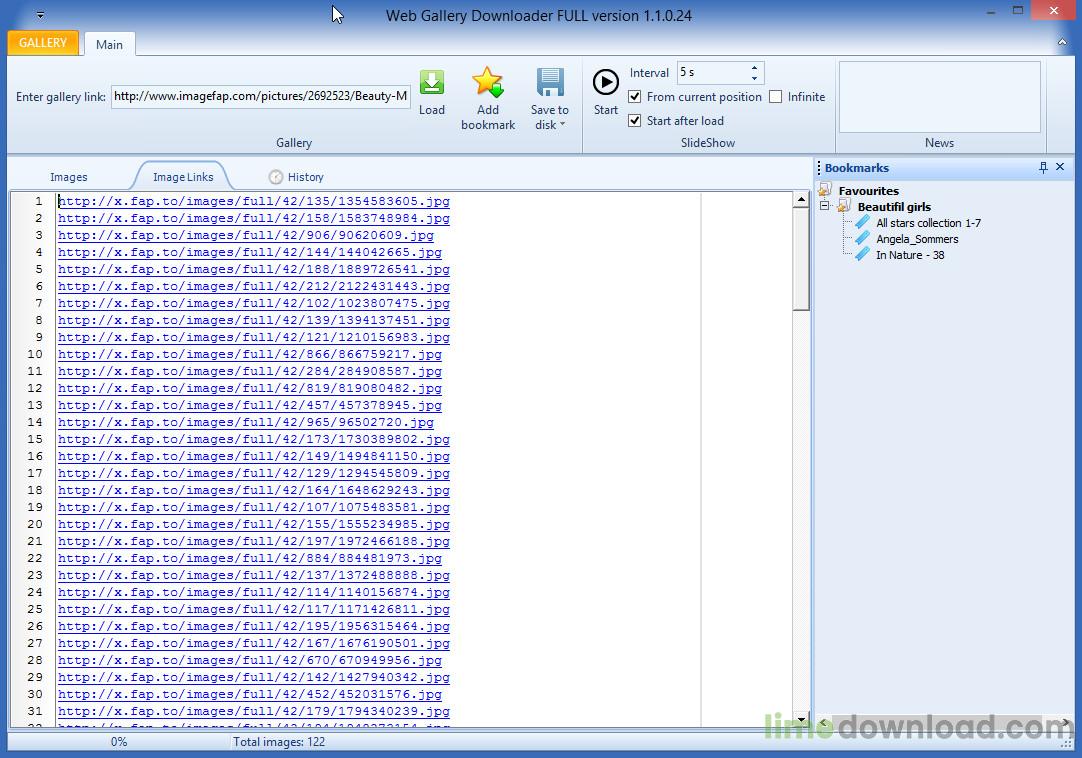Open the first image link on line 1
The image size is (1082, 758).
(253, 201)
